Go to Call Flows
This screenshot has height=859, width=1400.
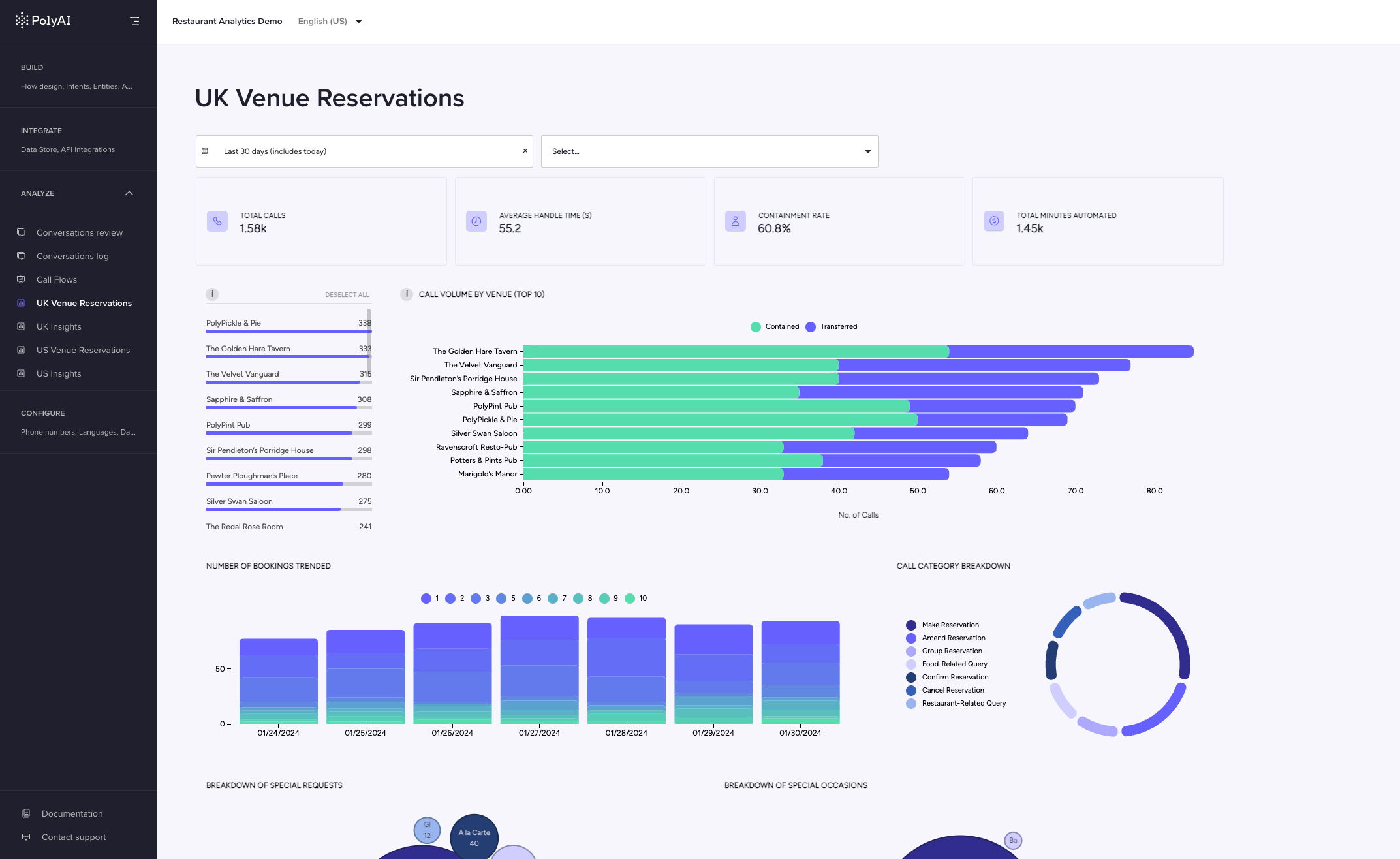[57, 279]
